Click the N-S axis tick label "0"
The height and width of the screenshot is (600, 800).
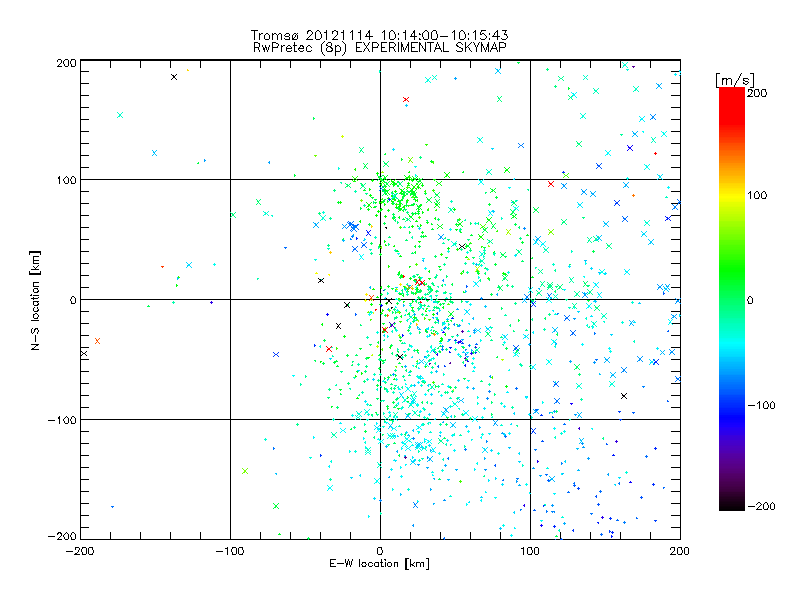73,300
